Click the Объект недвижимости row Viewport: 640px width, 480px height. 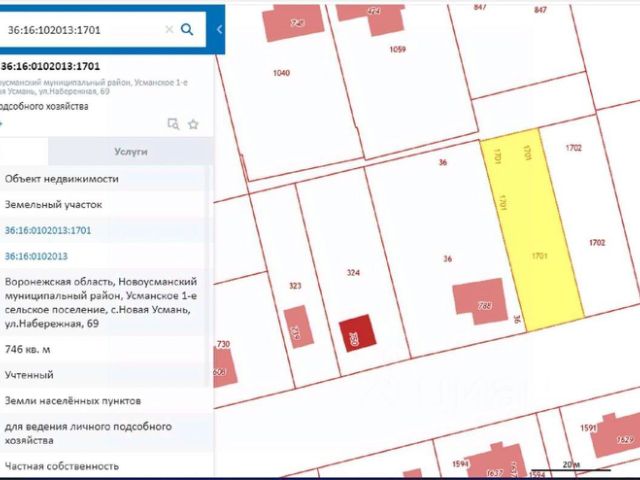pyautogui.click(x=102, y=179)
